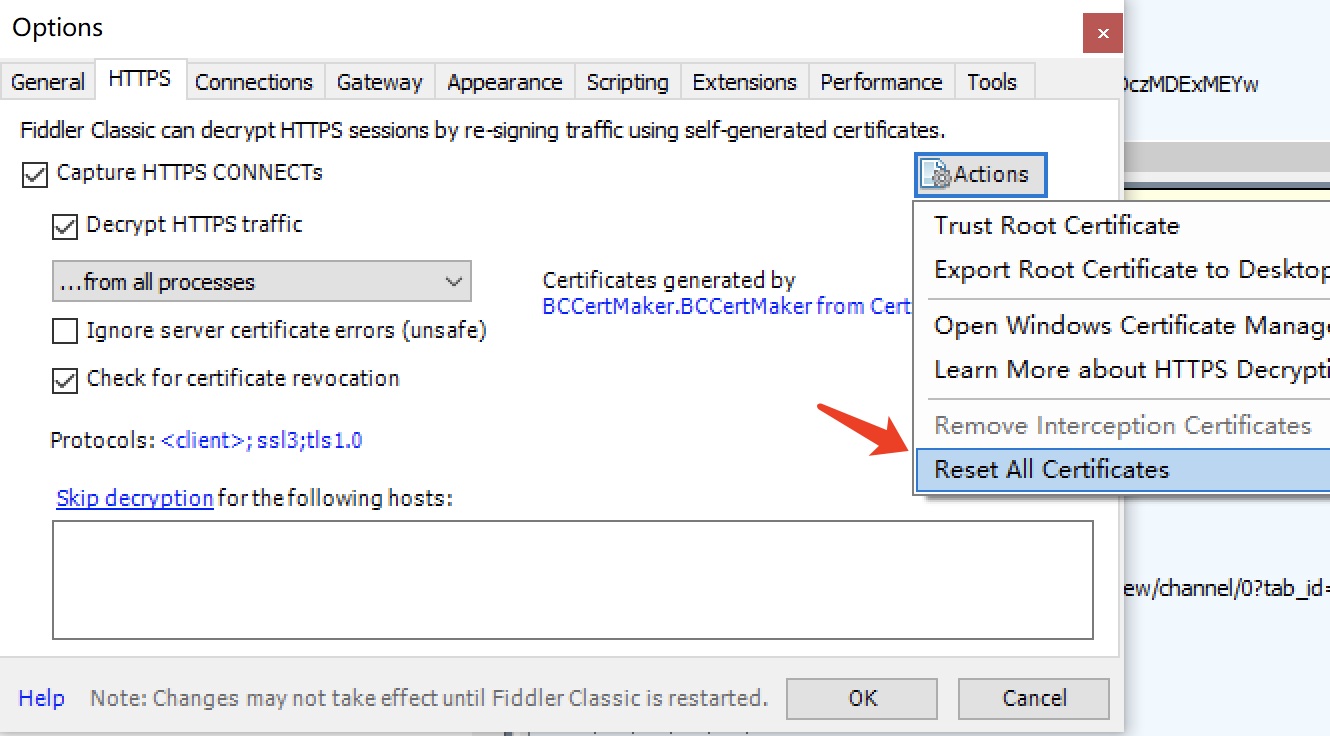Image resolution: width=1330 pixels, height=736 pixels.
Task: Switch to the General tab
Action: pos(48,82)
